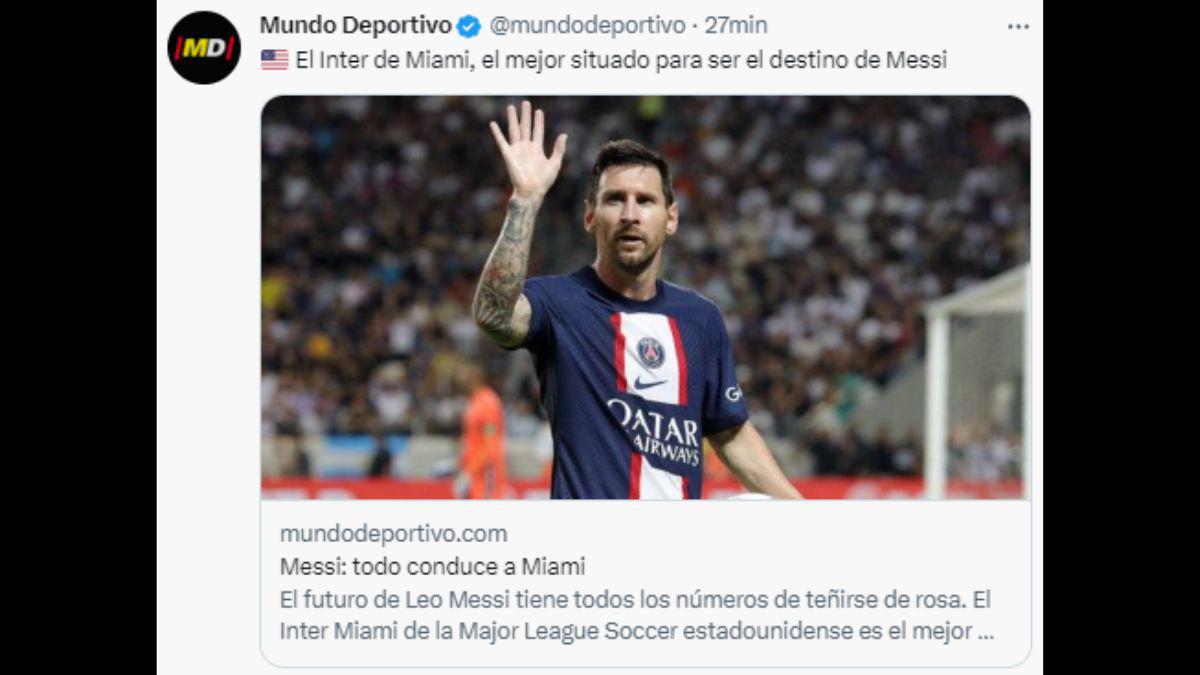The height and width of the screenshot is (675, 1200).
Task: Click the Mundo Deportivo account name
Action: click(355, 25)
